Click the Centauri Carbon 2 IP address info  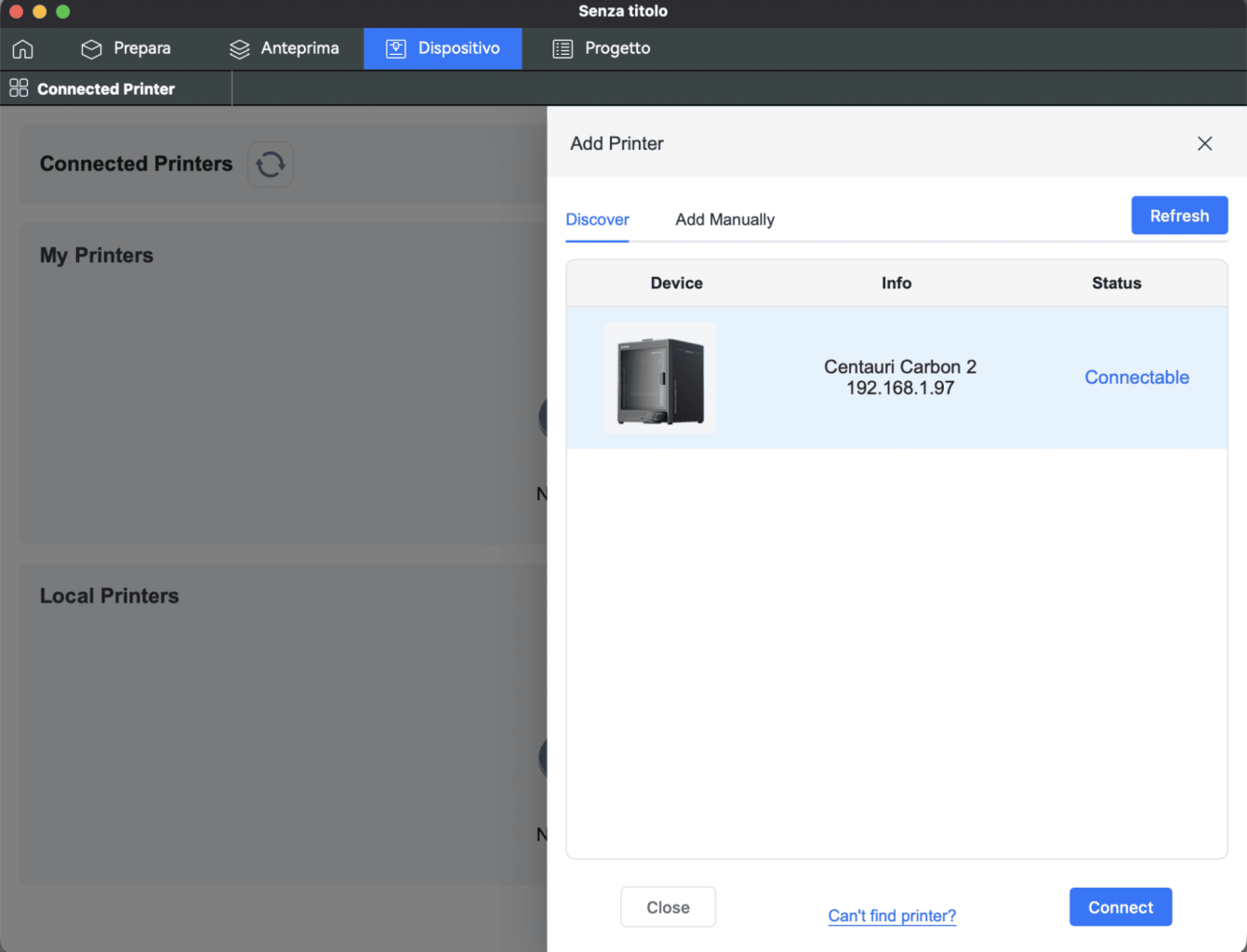coord(899,389)
